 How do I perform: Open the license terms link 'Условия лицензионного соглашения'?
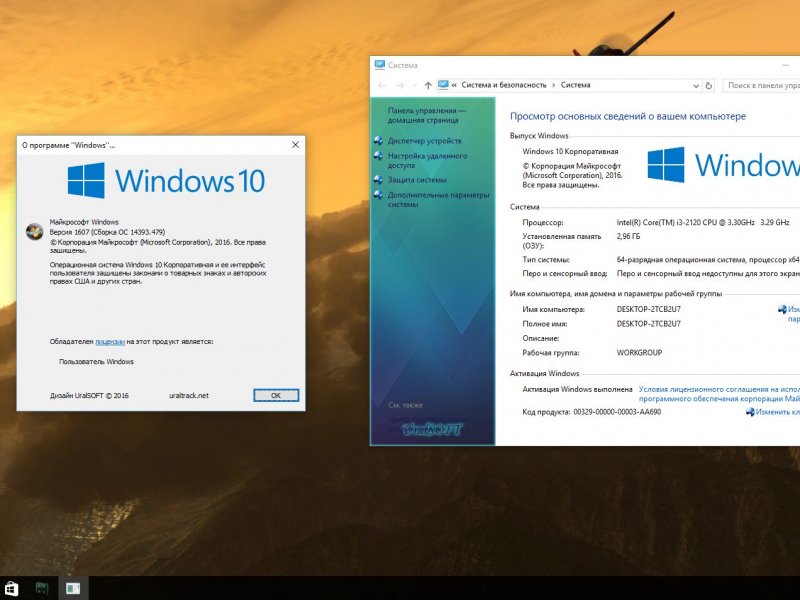pyautogui.click(x=719, y=394)
